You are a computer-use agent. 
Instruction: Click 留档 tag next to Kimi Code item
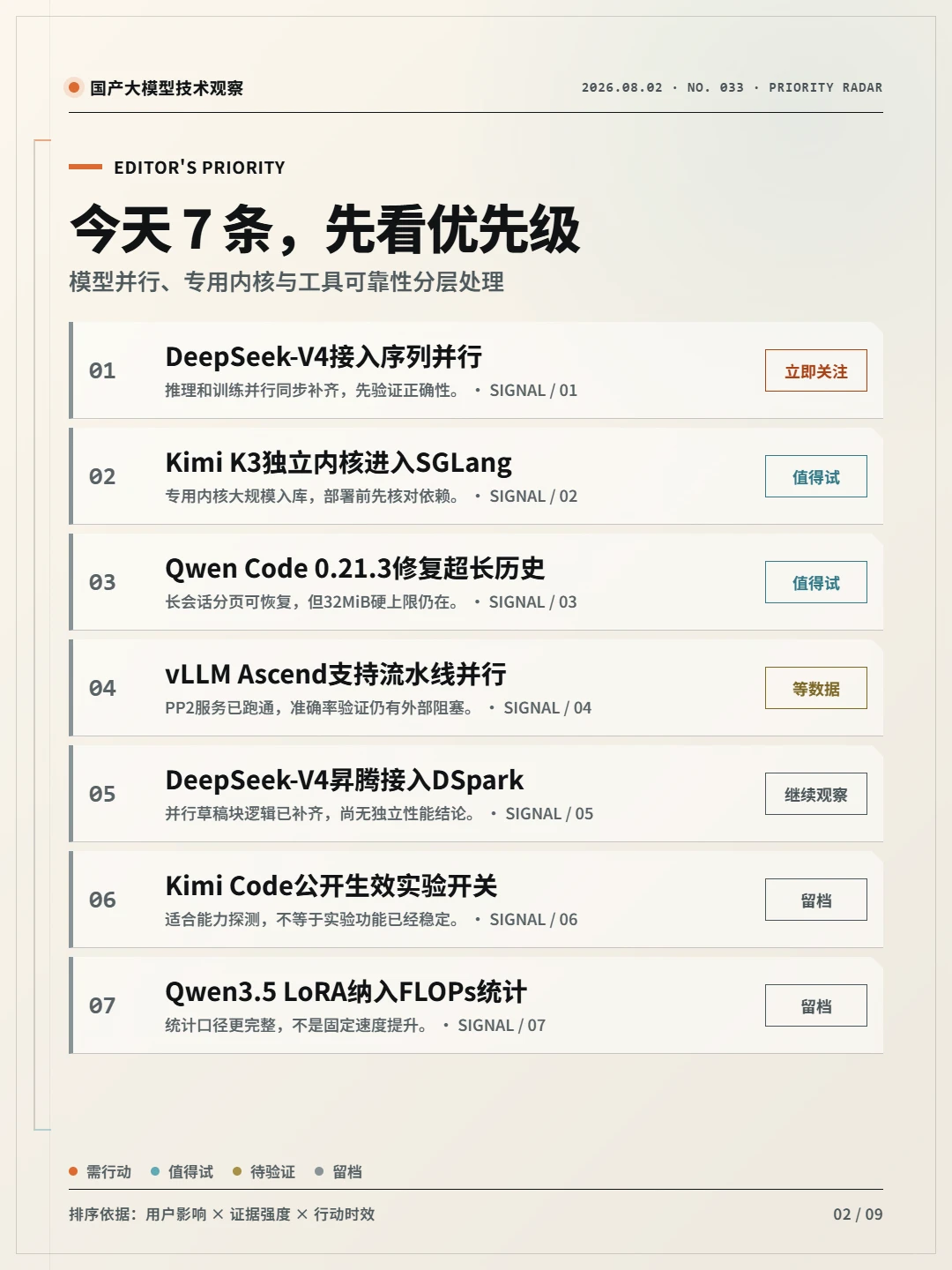coord(815,900)
